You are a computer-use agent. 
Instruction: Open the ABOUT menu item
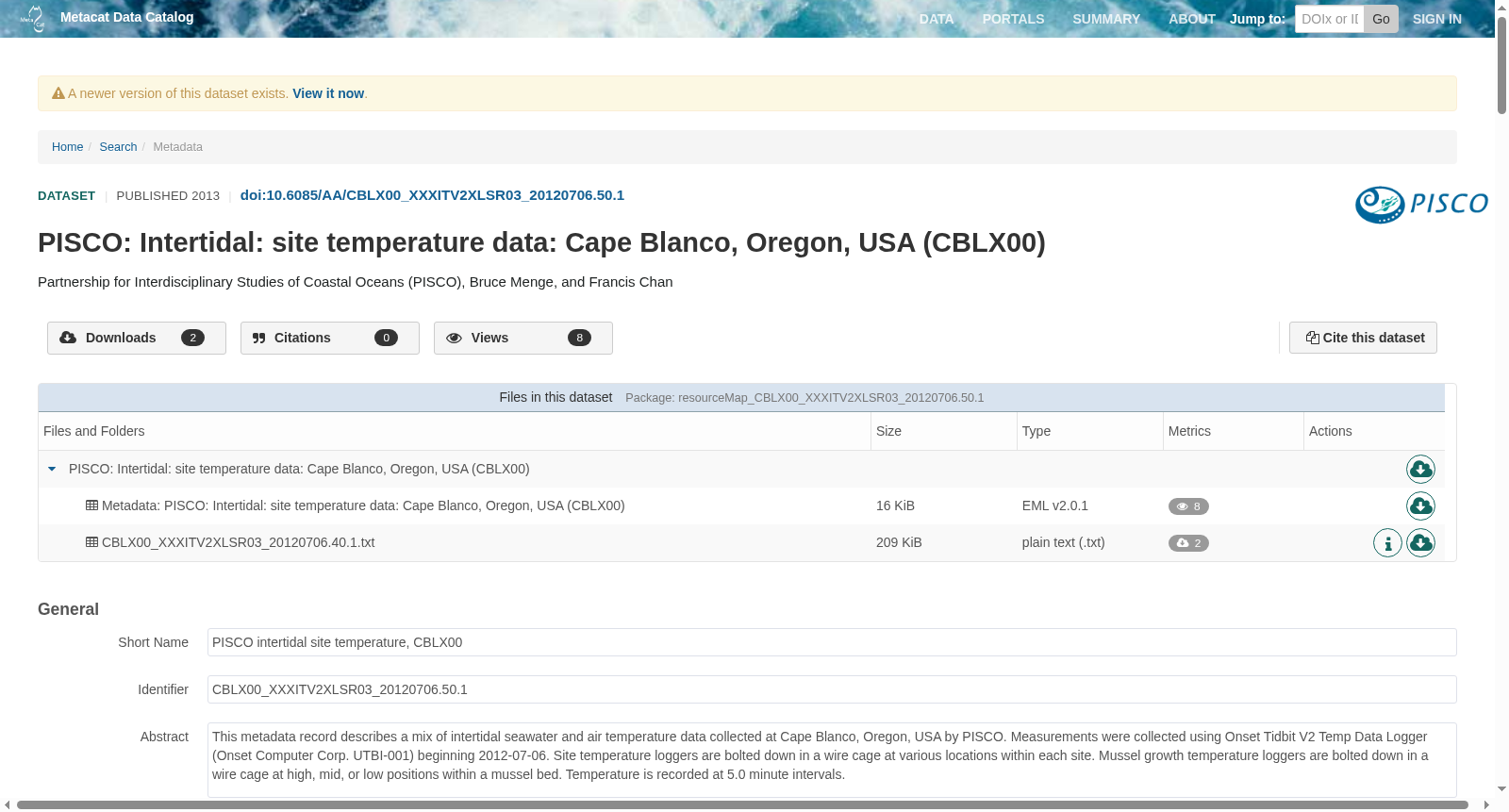(x=1192, y=19)
